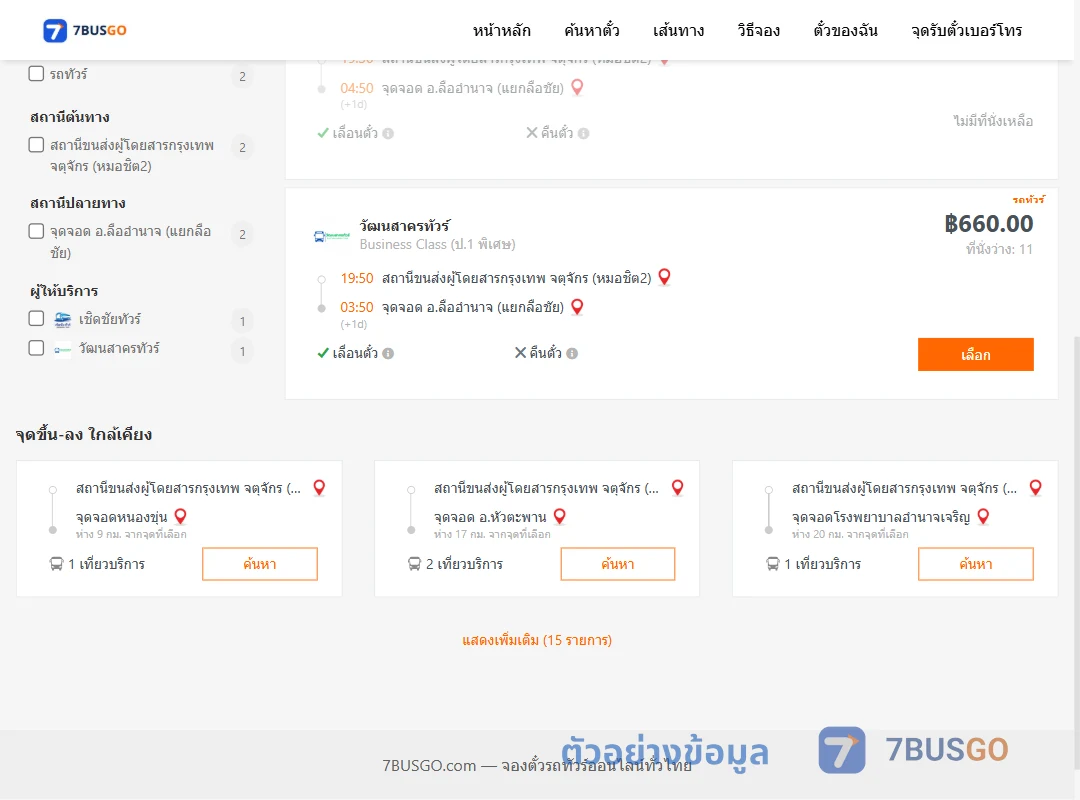Open วิธีจอง menu item

pos(758,31)
